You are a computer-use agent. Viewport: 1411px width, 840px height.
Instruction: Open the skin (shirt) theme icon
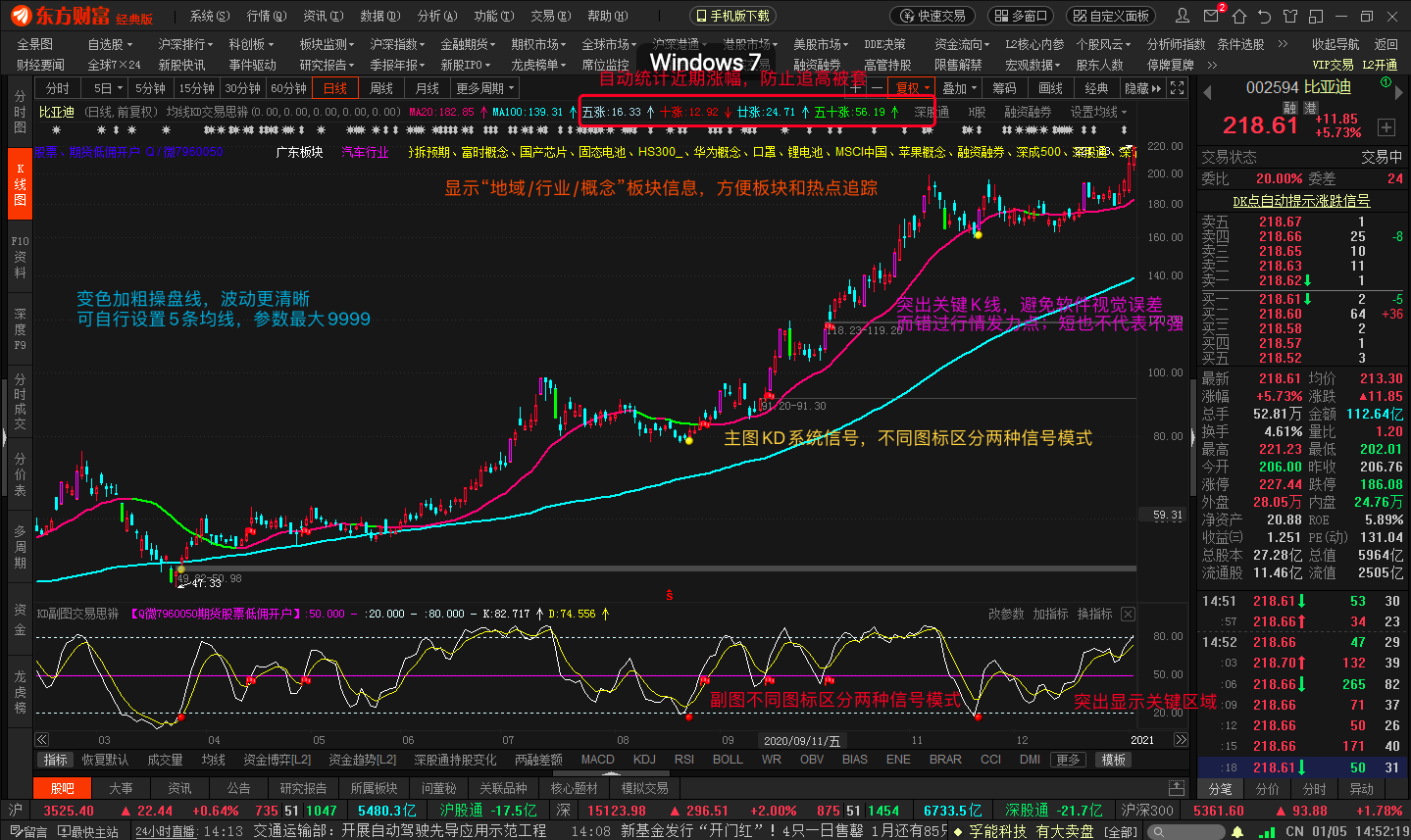tap(1290, 16)
